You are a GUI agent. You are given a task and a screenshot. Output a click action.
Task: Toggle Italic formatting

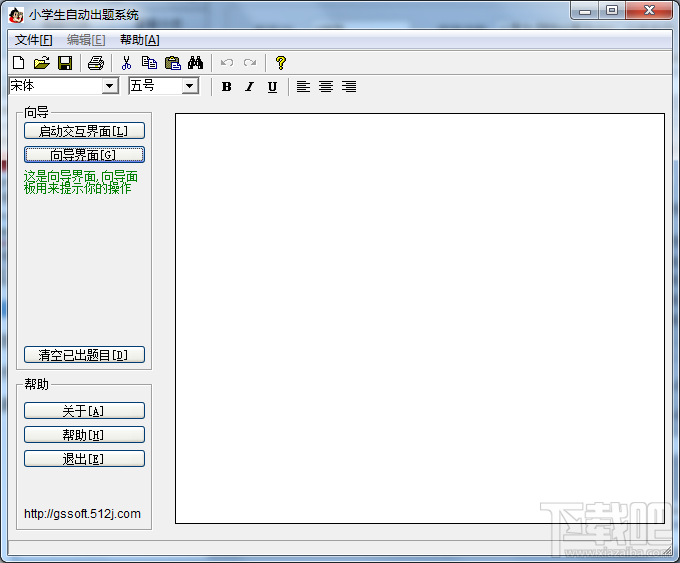pyautogui.click(x=249, y=87)
